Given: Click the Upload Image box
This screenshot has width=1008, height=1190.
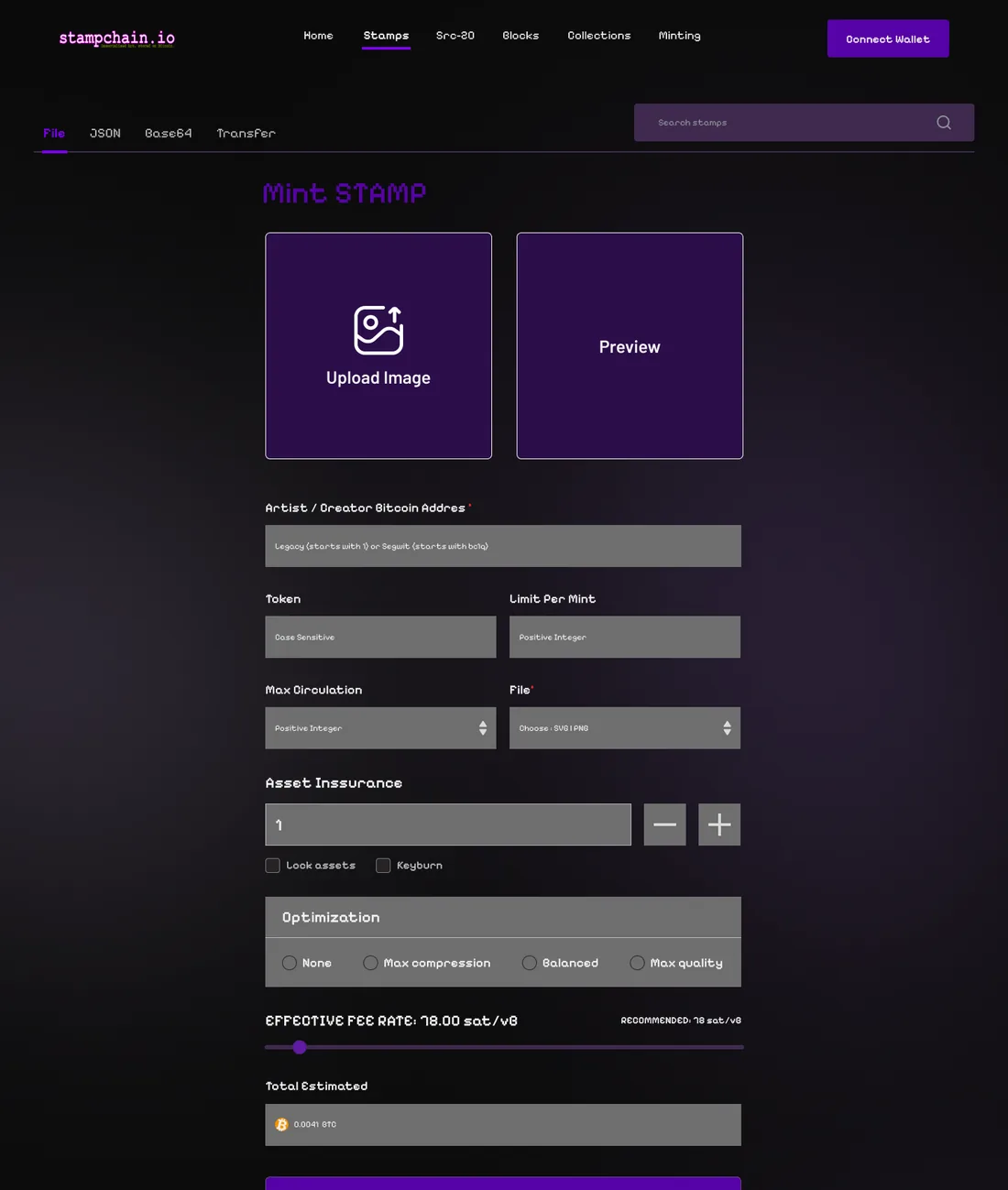Looking at the screenshot, I should point(378,345).
